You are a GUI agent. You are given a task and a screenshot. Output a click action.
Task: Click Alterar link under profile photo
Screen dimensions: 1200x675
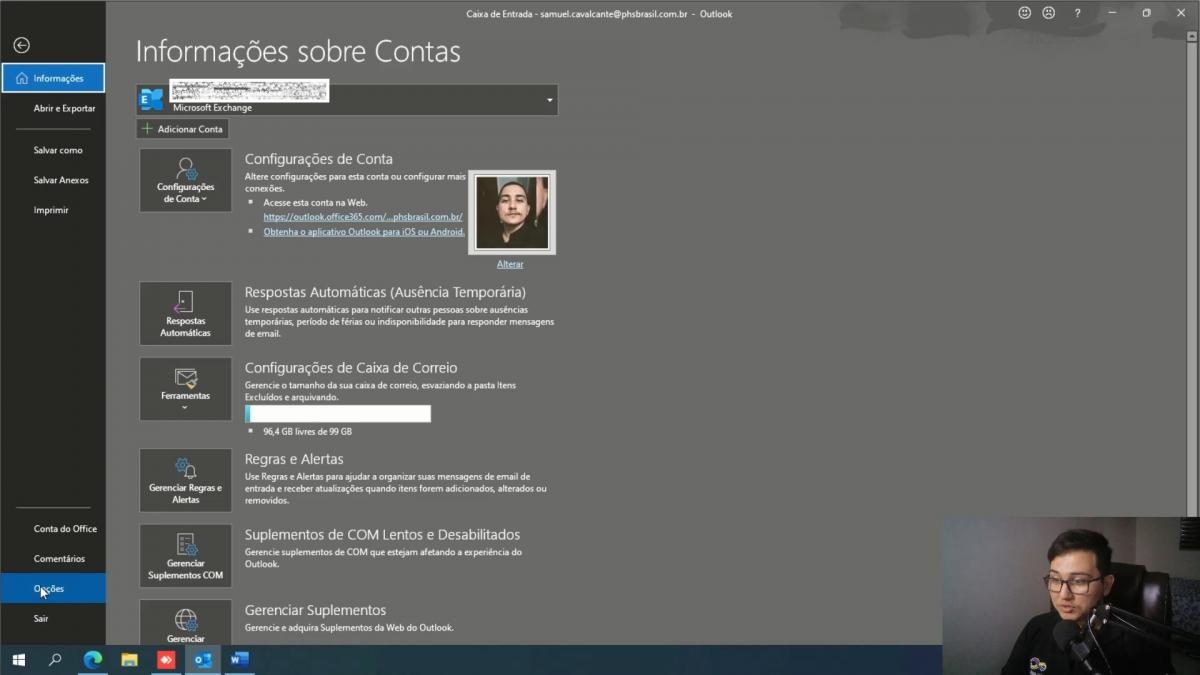pos(510,264)
